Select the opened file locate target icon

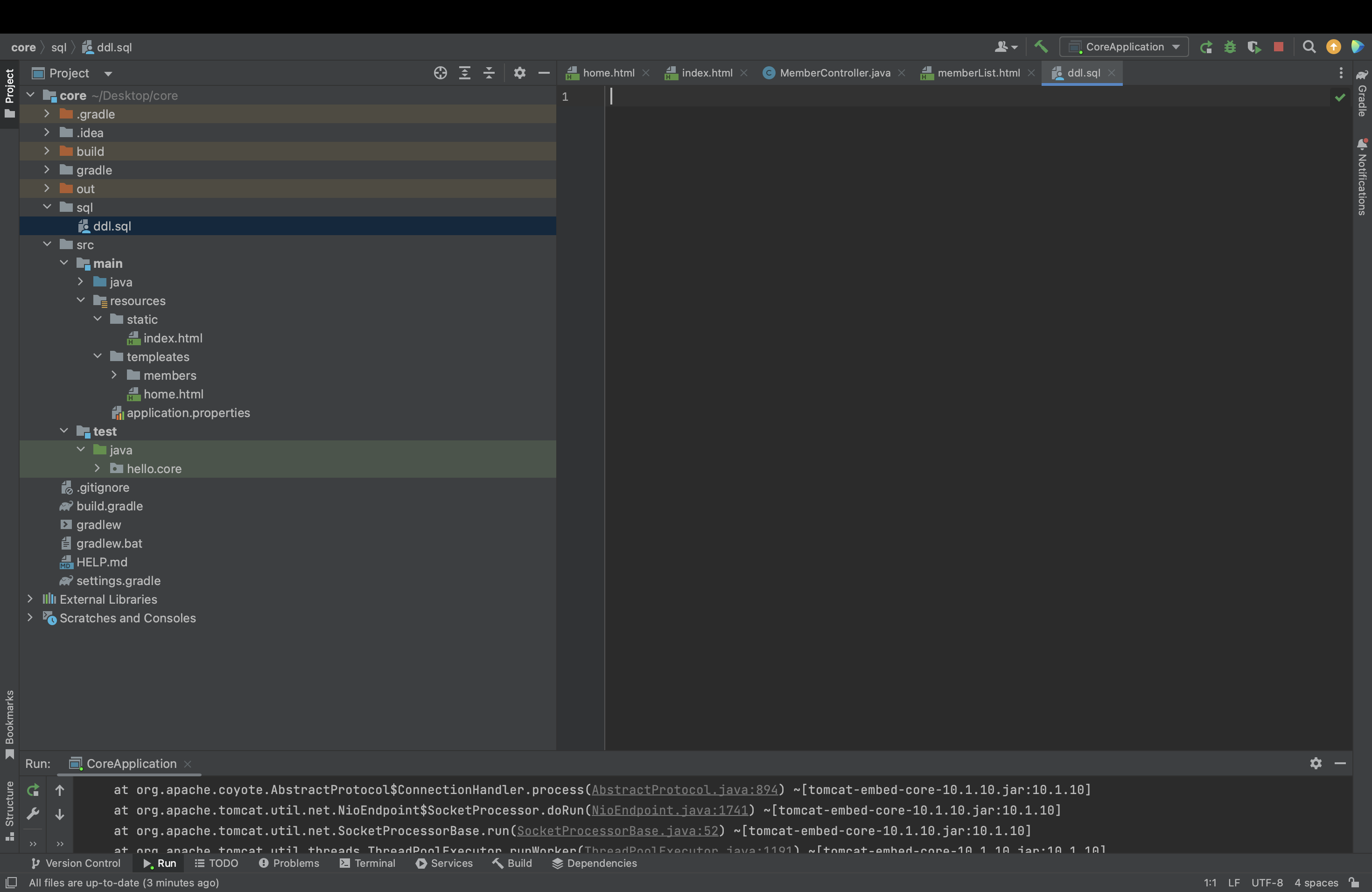click(x=441, y=73)
